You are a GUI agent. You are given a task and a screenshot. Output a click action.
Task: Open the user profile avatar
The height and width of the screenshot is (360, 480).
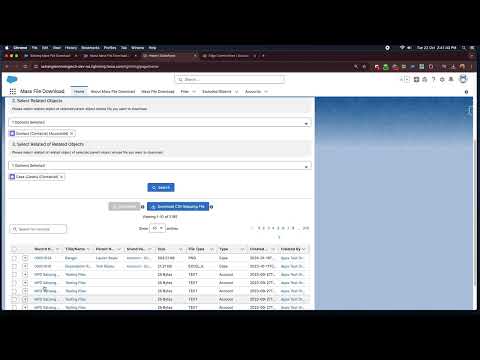(x=463, y=79)
